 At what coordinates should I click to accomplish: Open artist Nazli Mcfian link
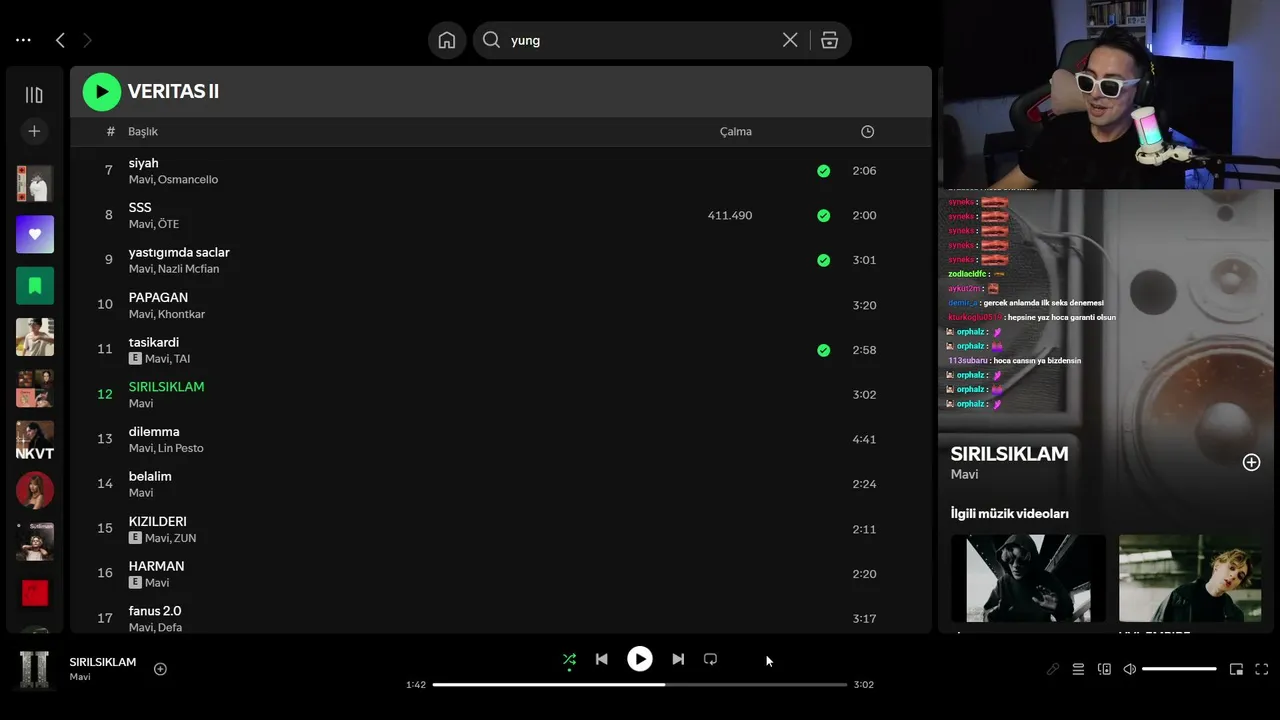(189, 269)
